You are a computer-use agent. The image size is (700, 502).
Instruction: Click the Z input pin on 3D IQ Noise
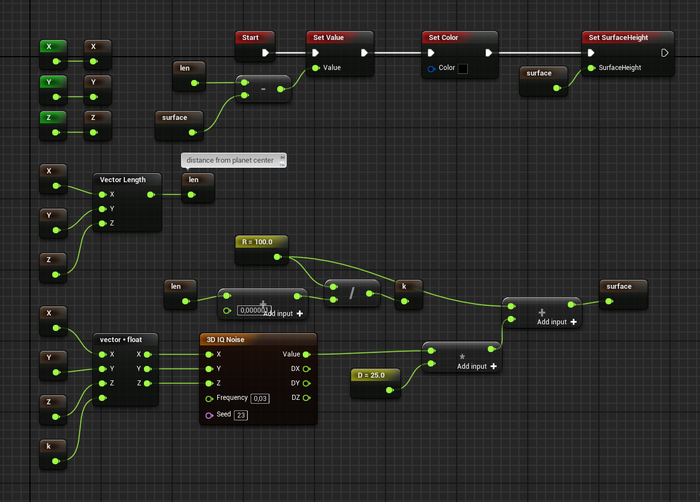coord(209,383)
